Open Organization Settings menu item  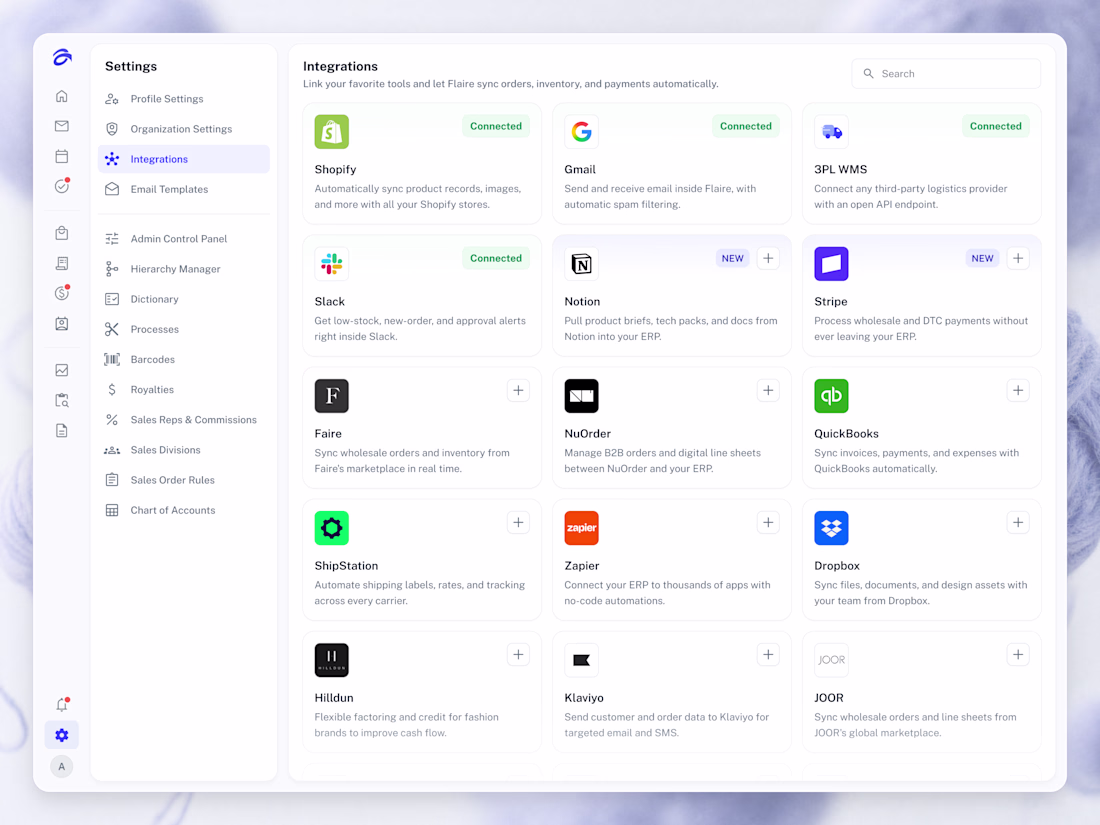184,129
